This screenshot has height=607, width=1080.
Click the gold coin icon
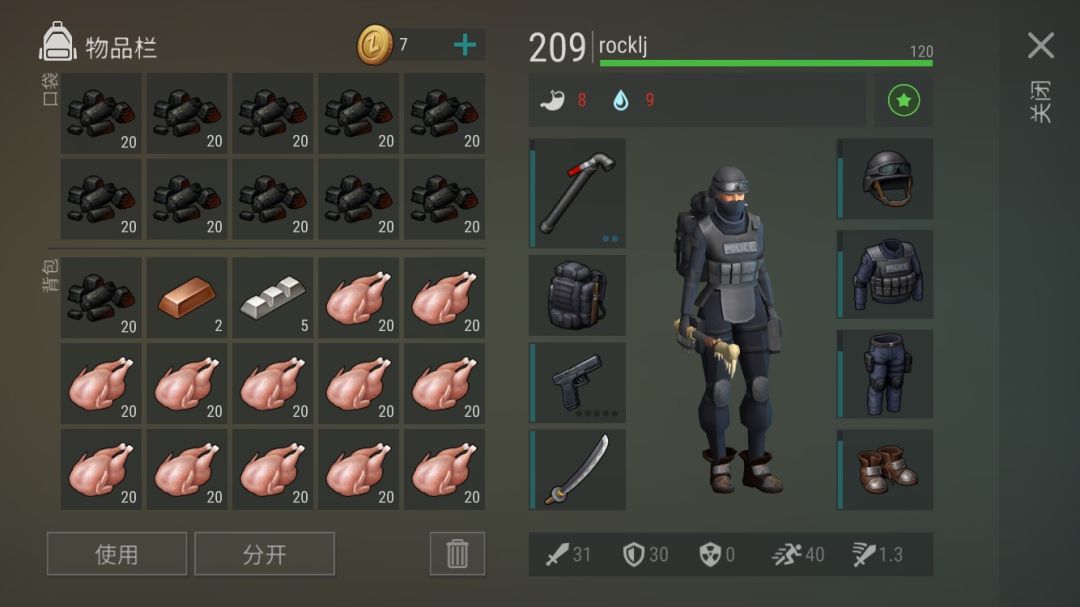coord(375,45)
